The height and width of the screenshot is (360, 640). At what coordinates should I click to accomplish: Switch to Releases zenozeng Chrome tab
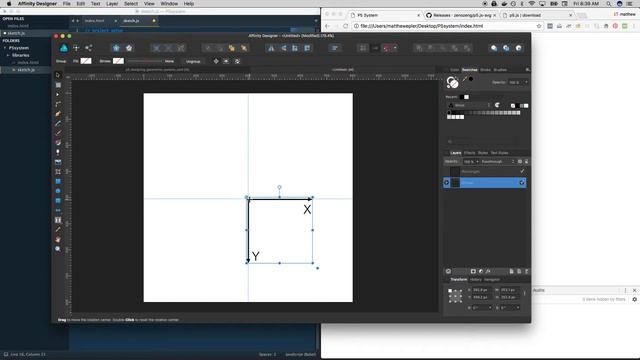(x=461, y=15)
